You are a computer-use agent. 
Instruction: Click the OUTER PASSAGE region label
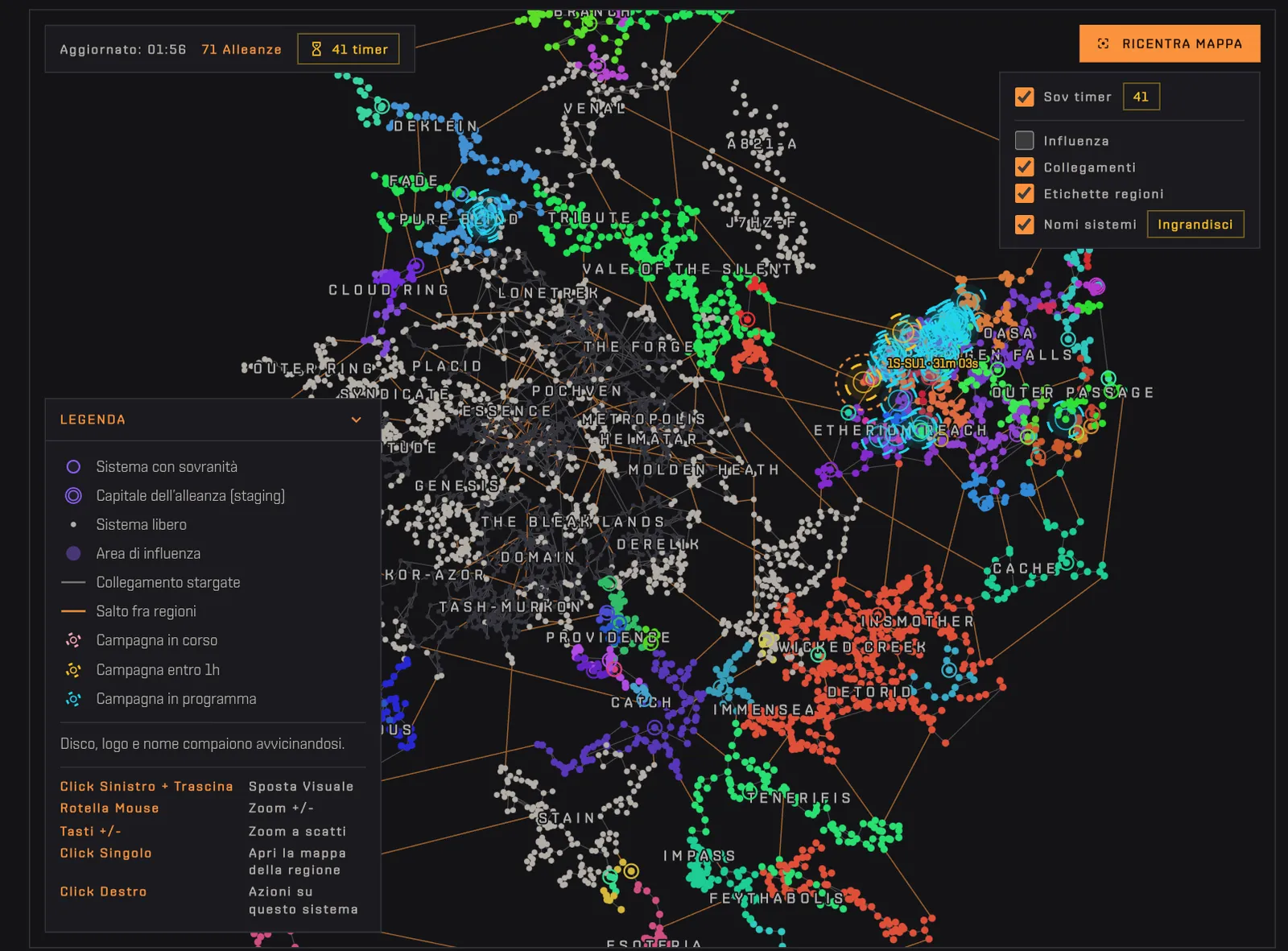coord(1072,392)
